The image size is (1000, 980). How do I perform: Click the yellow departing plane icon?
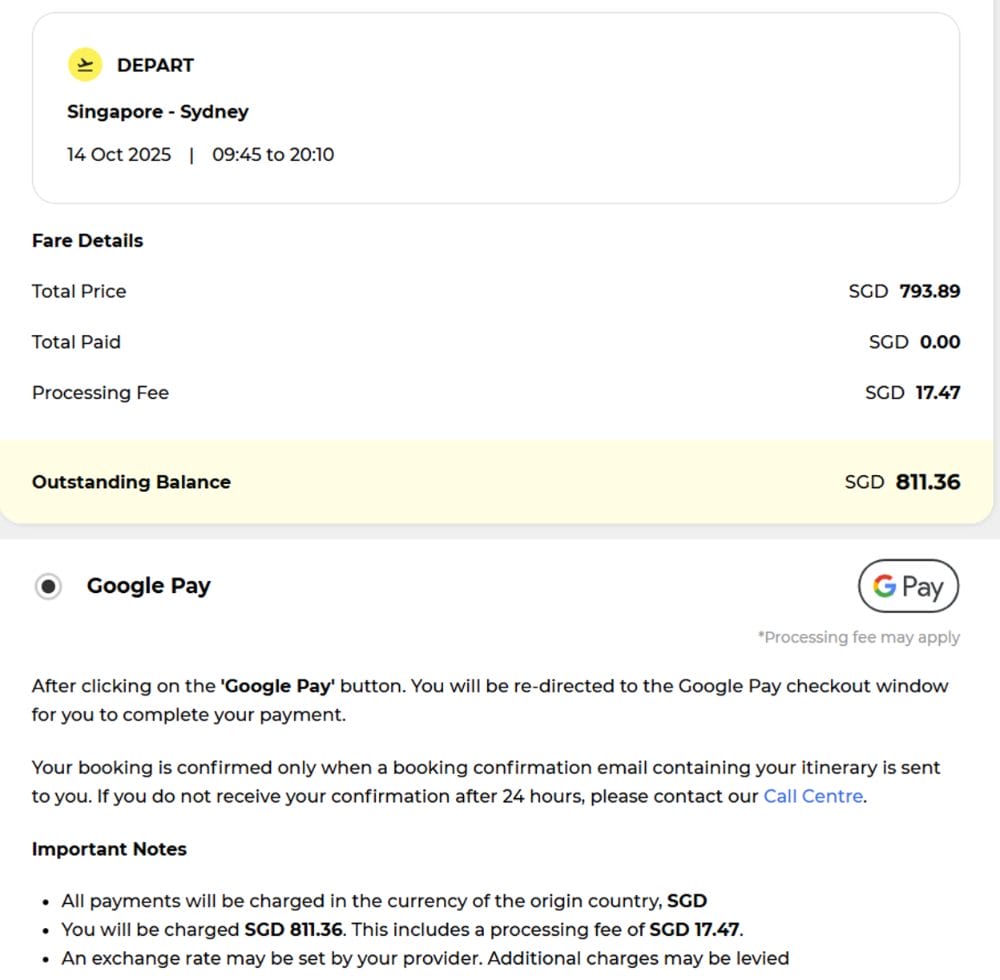[85, 65]
